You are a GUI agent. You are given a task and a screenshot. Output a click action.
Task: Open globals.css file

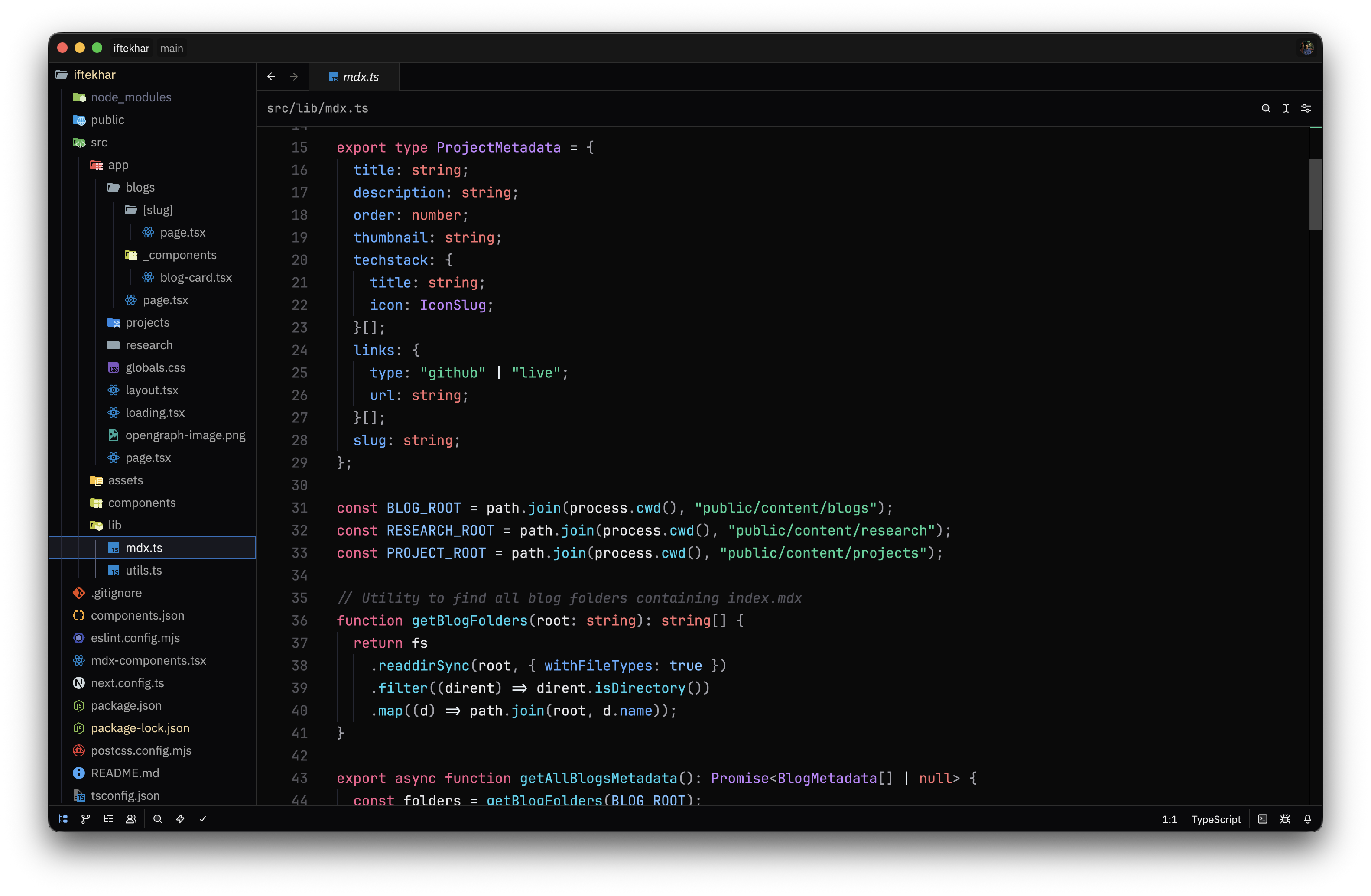(152, 367)
